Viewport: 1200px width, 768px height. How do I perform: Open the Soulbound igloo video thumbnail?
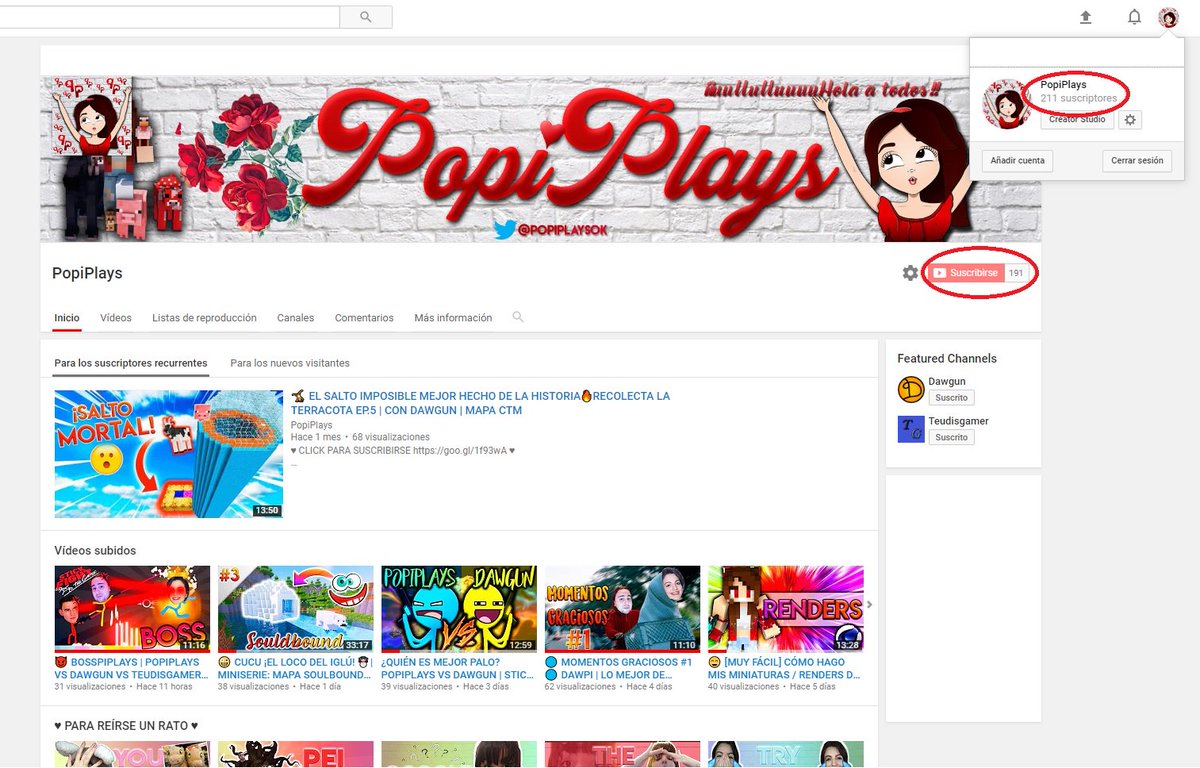click(296, 609)
